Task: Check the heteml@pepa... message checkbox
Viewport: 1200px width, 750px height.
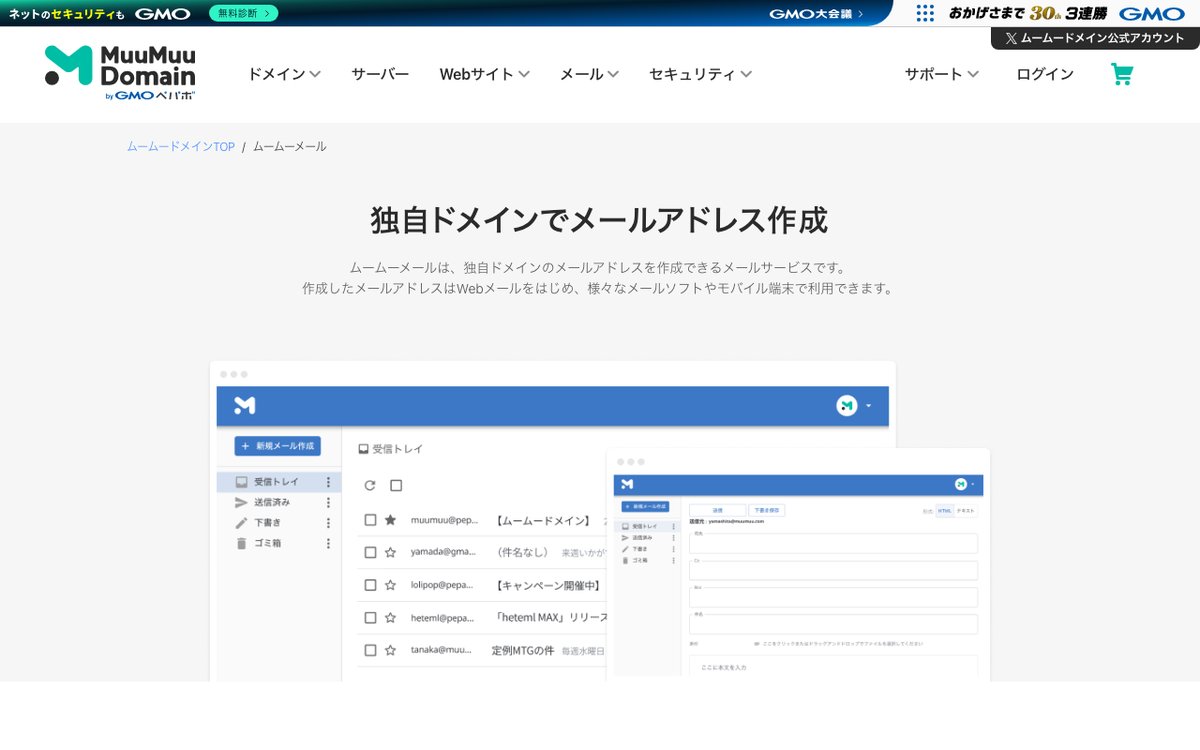Action: [370, 617]
